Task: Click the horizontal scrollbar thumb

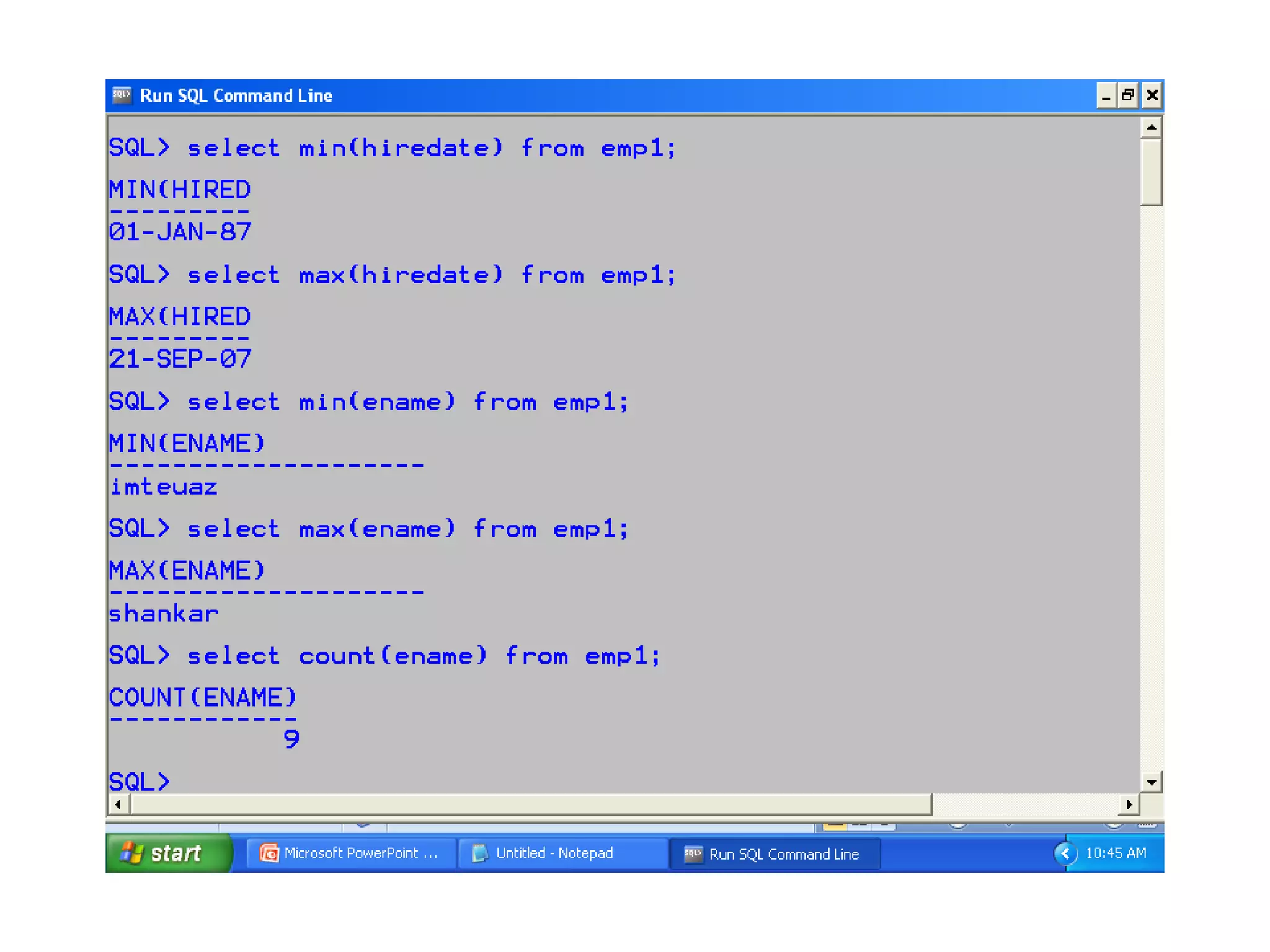Action: 530,804
